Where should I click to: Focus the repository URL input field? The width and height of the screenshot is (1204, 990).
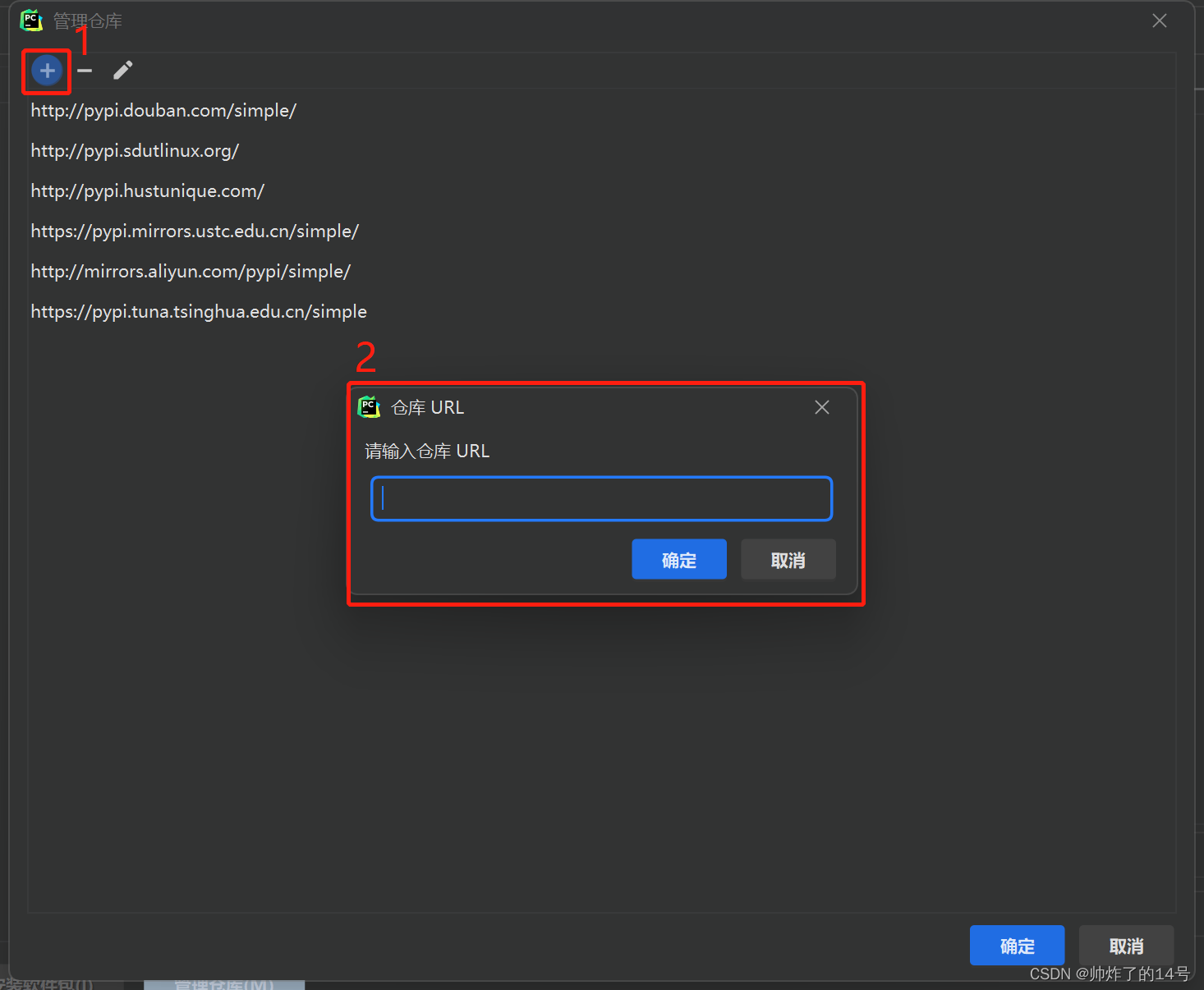tap(602, 498)
